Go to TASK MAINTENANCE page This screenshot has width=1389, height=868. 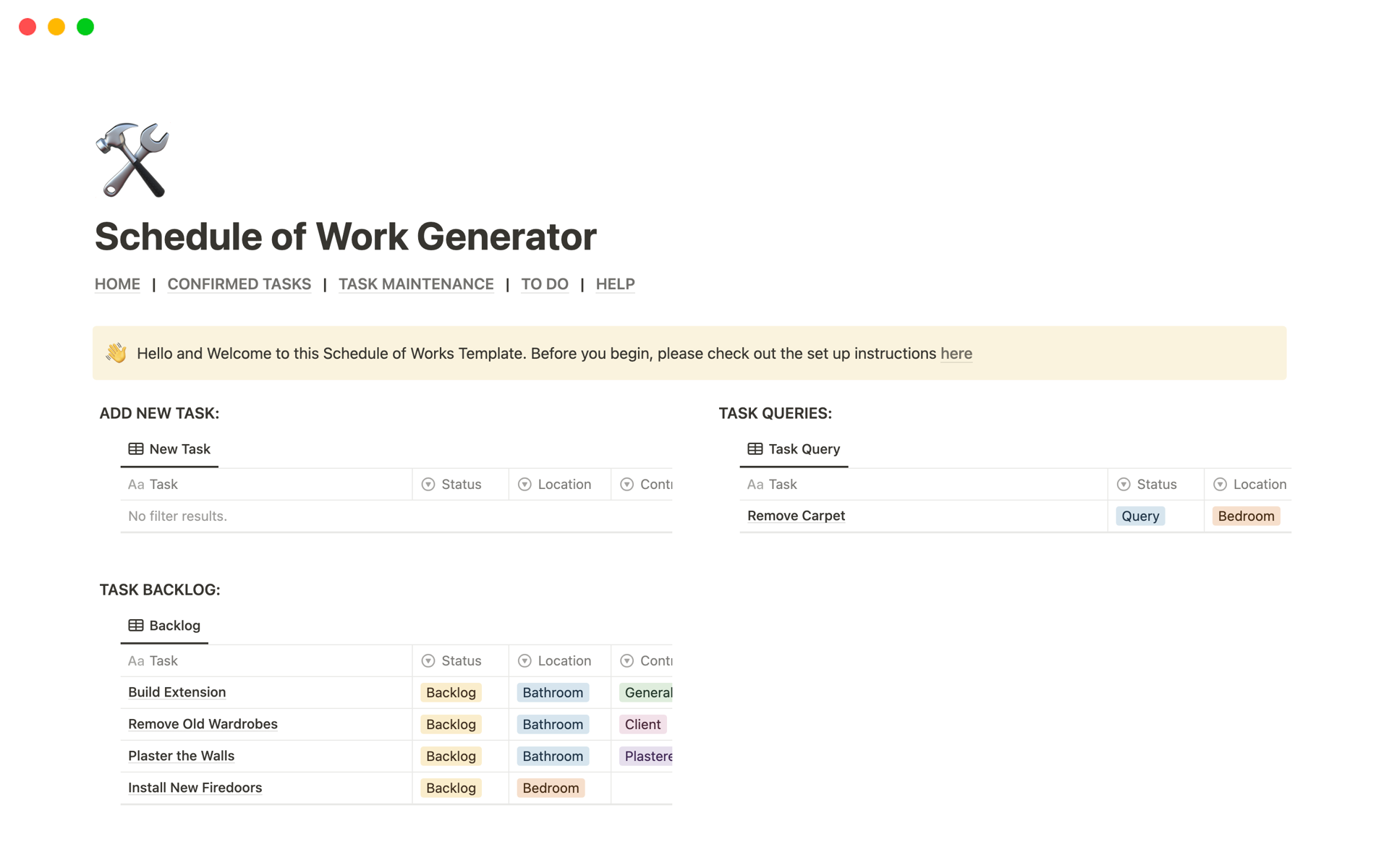[x=416, y=284]
